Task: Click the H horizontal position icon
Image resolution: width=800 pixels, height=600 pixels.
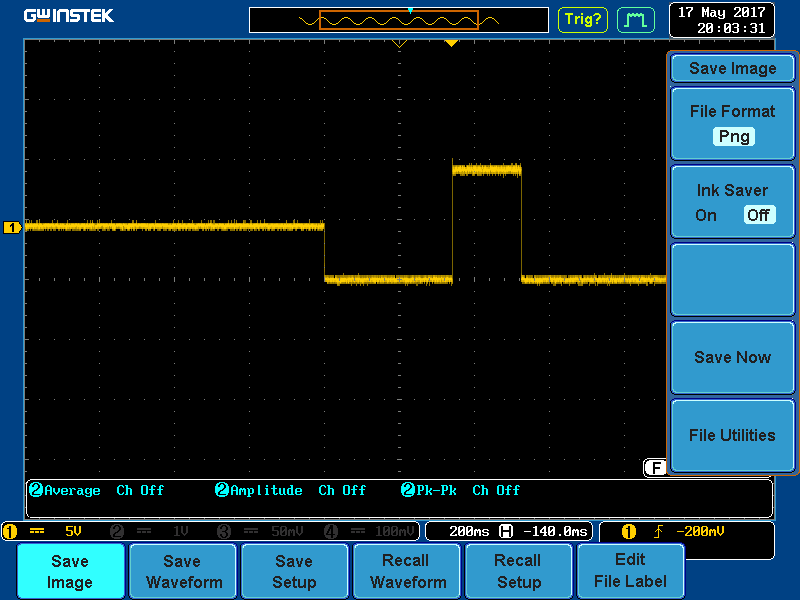Action: (x=506, y=532)
